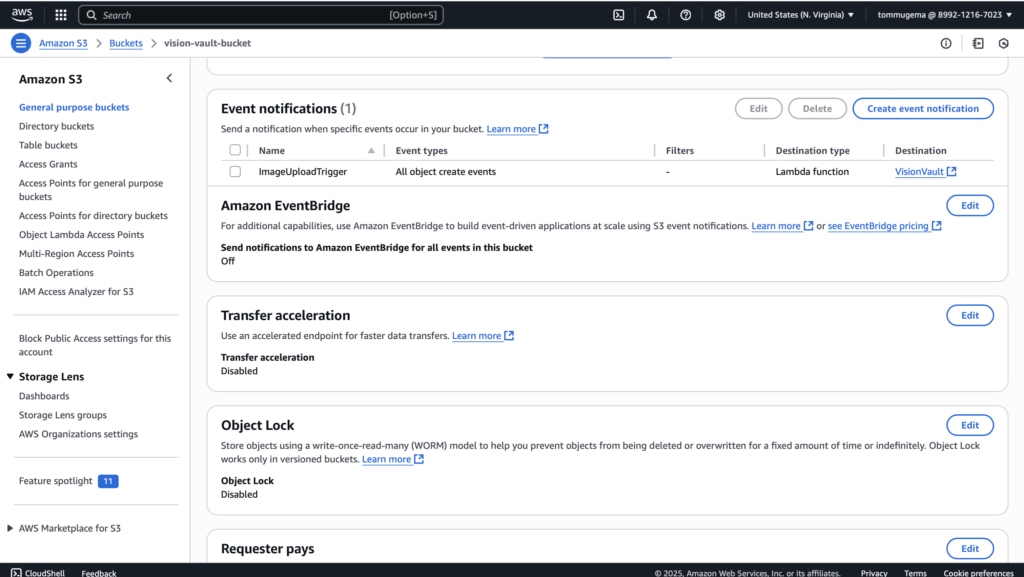Open the notifications bell
Viewport: 1024px width, 577px height.
pyautogui.click(x=652, y=15)
